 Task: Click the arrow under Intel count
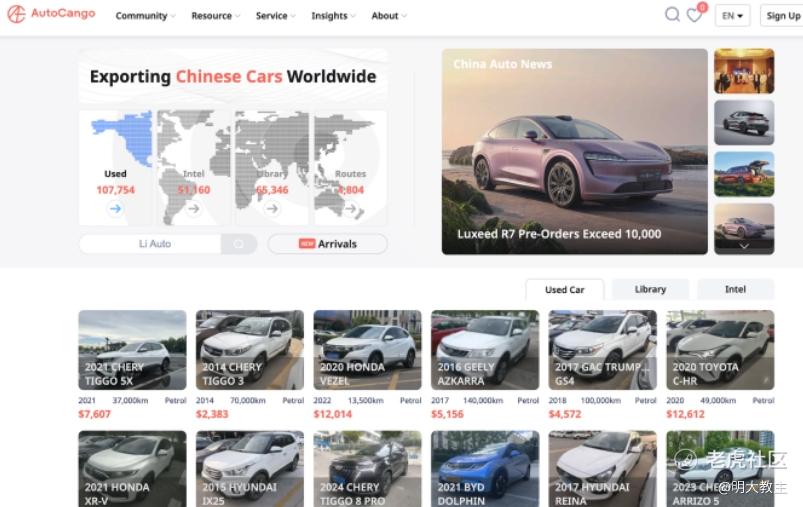tap(194, 208)
